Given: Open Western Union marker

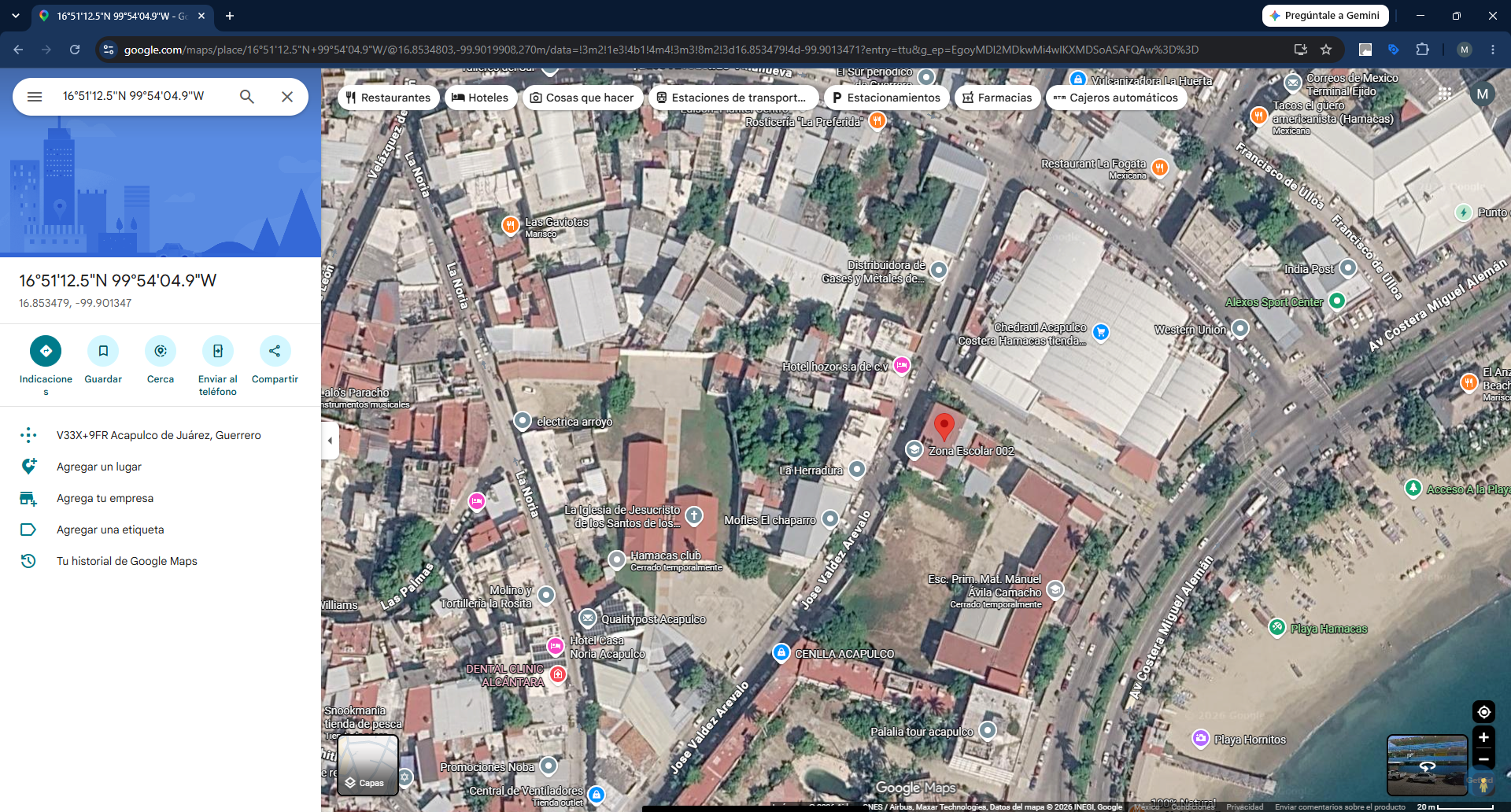Looking at the screenshot, I should tap(1240, 329).
